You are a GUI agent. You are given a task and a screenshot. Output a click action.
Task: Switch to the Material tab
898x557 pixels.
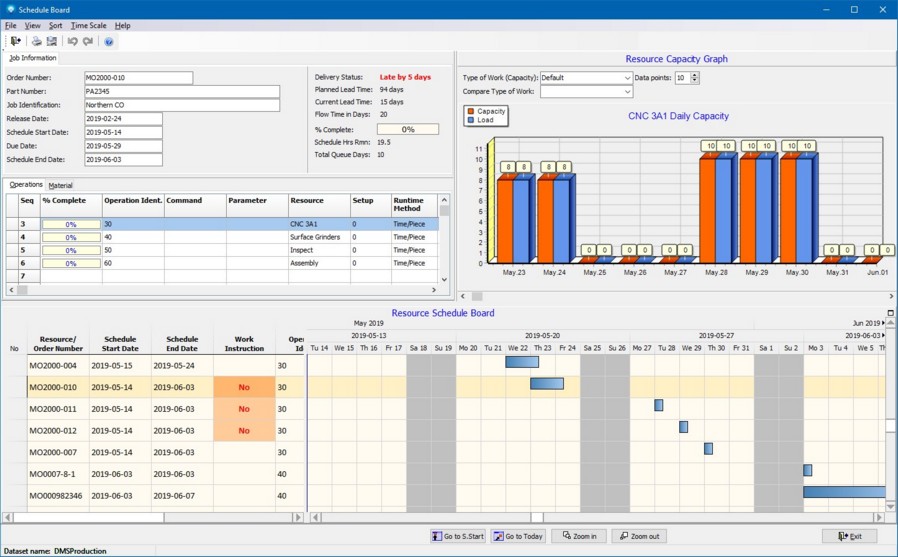click(x=60, y=185)
